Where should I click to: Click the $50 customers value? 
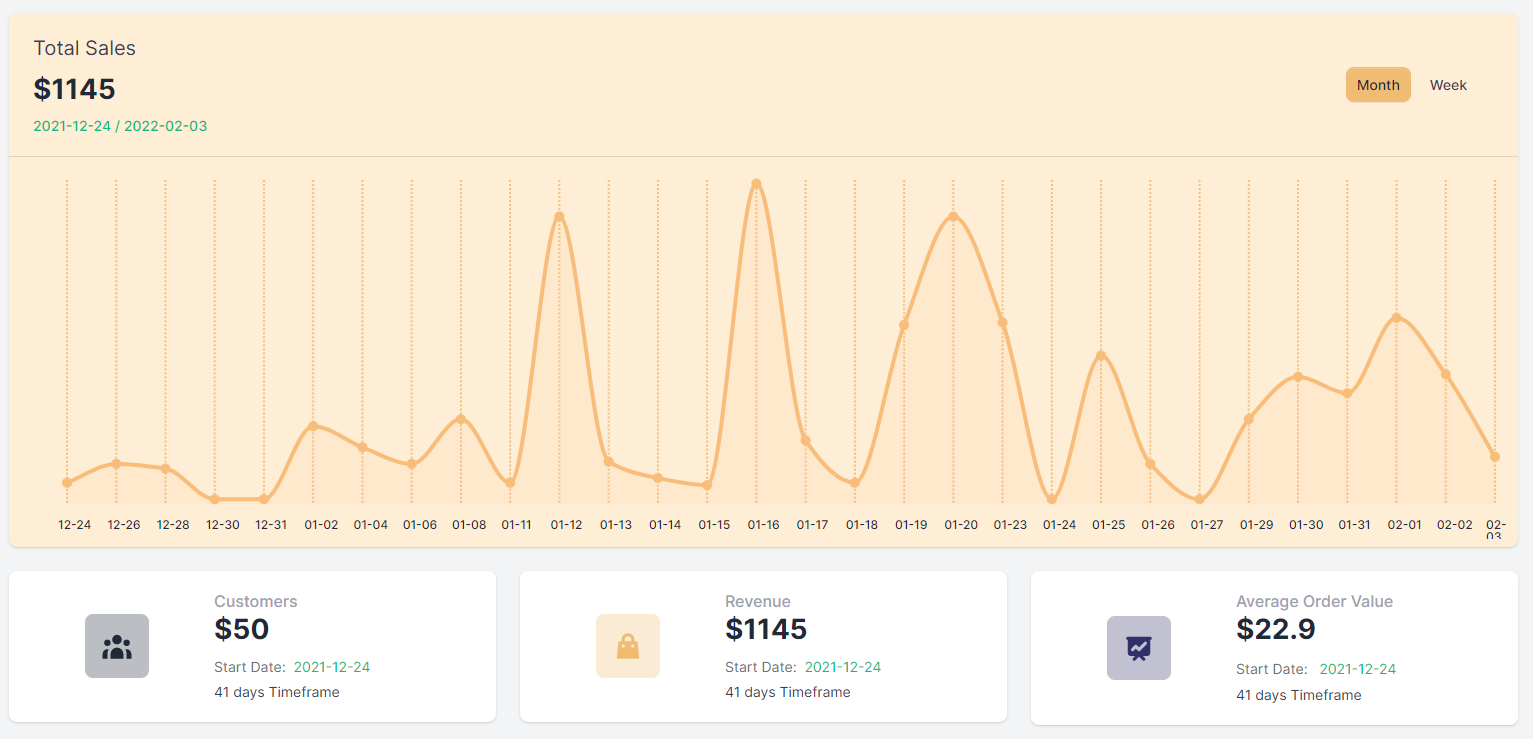tap(242, 629)
